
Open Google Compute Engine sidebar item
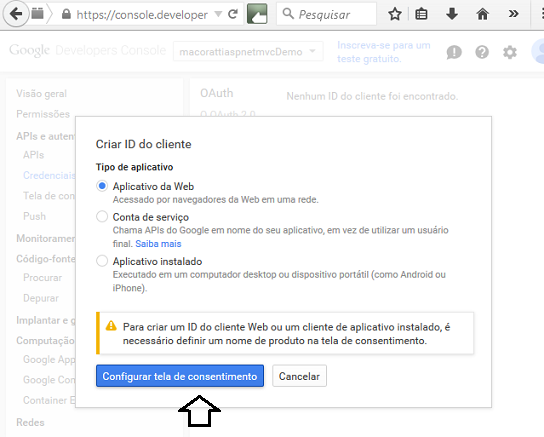pyautogui.click(x=49, y=380)
